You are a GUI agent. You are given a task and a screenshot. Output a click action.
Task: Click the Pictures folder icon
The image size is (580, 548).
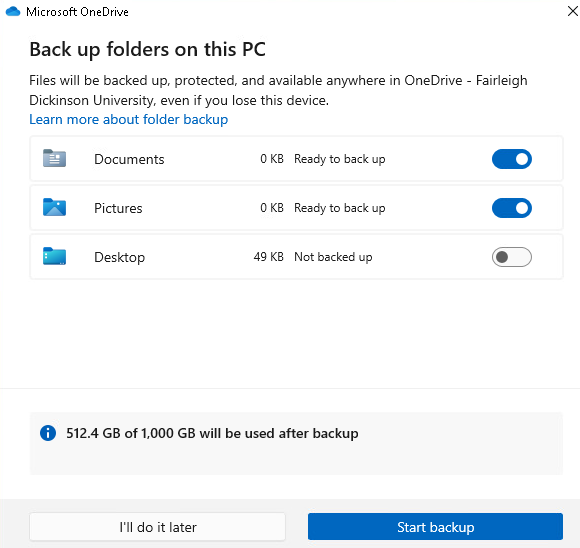tap(54, 207)
